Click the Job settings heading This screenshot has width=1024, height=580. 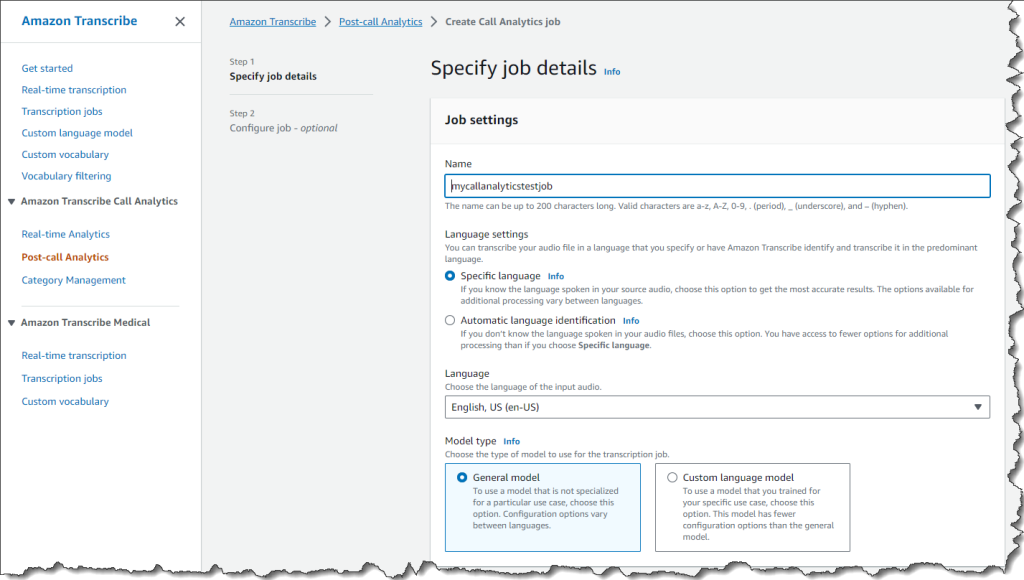(x=481, y=120)
